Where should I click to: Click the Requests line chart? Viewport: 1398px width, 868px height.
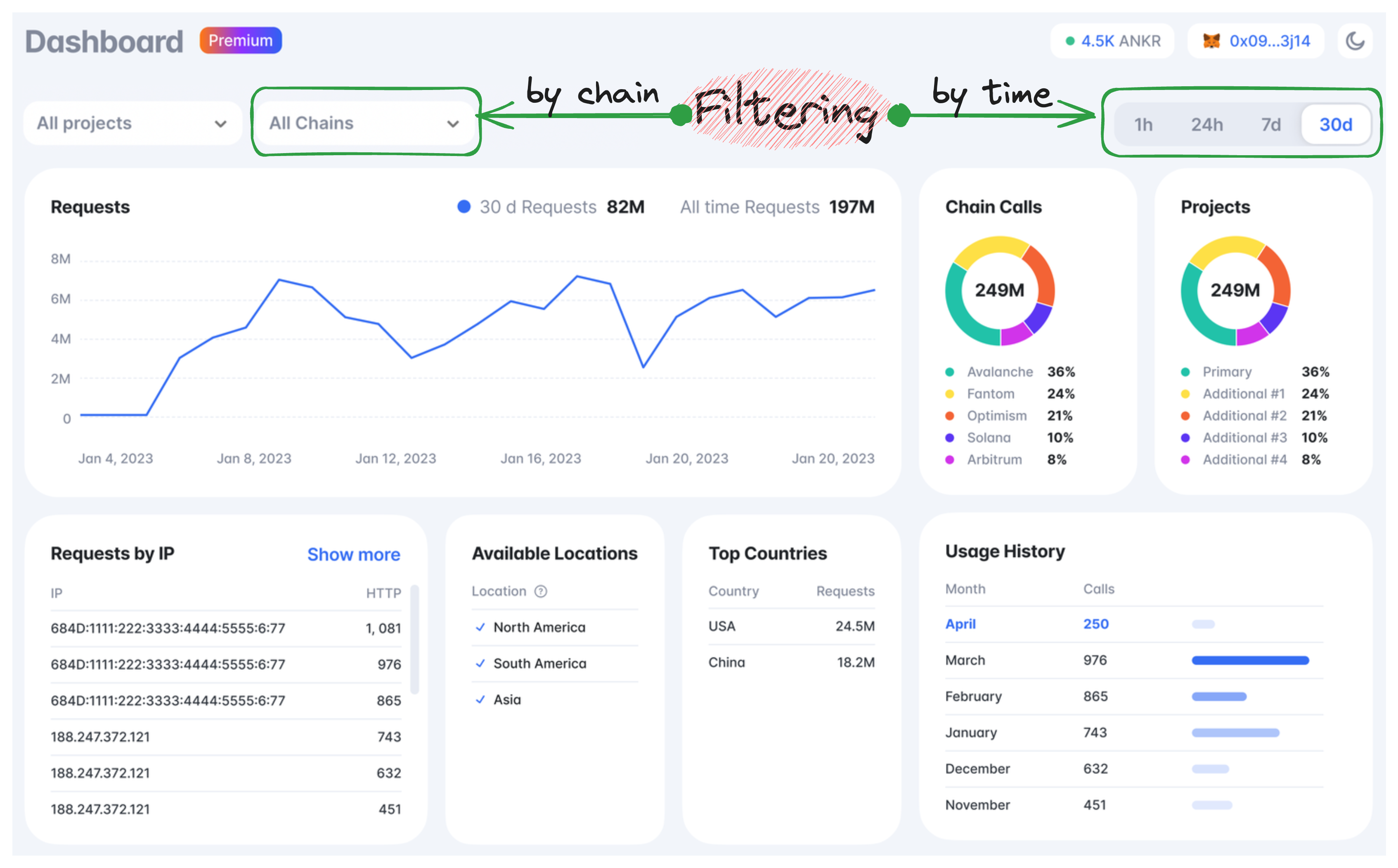[477, 345]
